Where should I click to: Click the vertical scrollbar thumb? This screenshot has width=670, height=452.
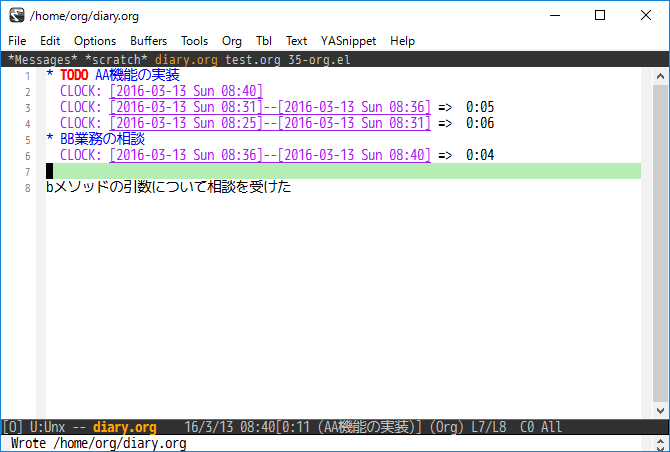[x=660, y=244]
